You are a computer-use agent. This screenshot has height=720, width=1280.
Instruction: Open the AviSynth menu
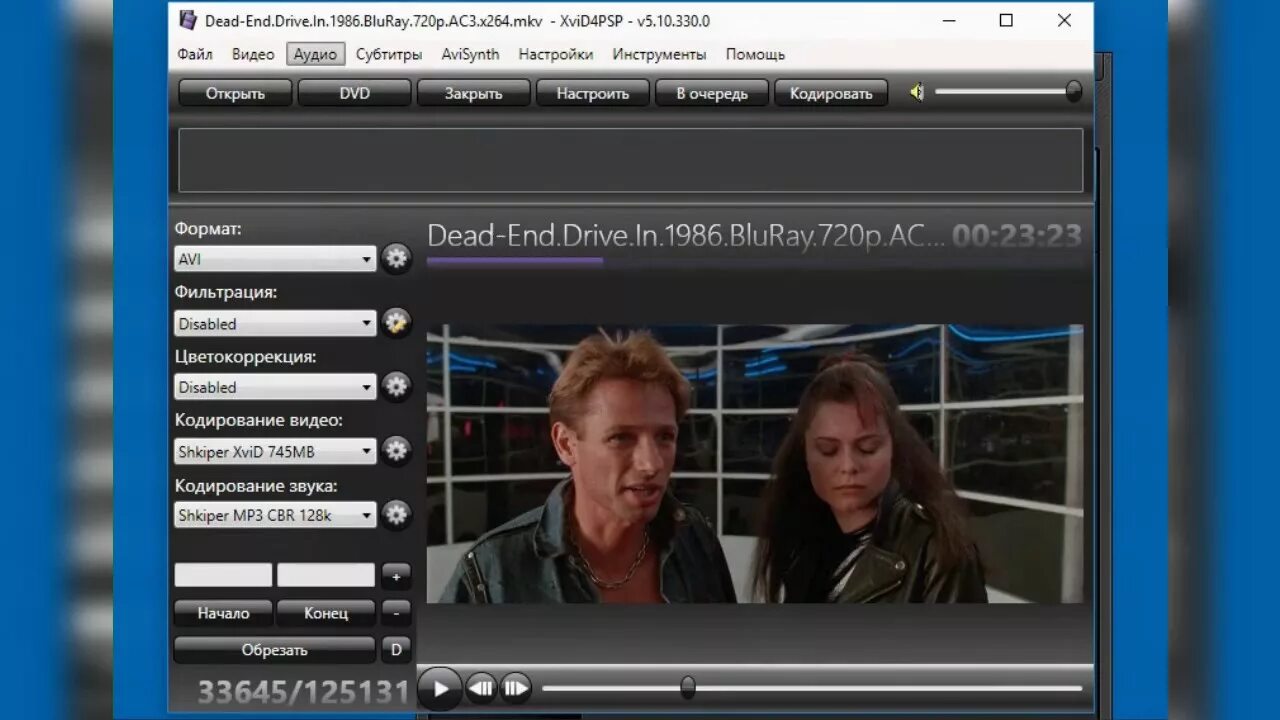470,54
